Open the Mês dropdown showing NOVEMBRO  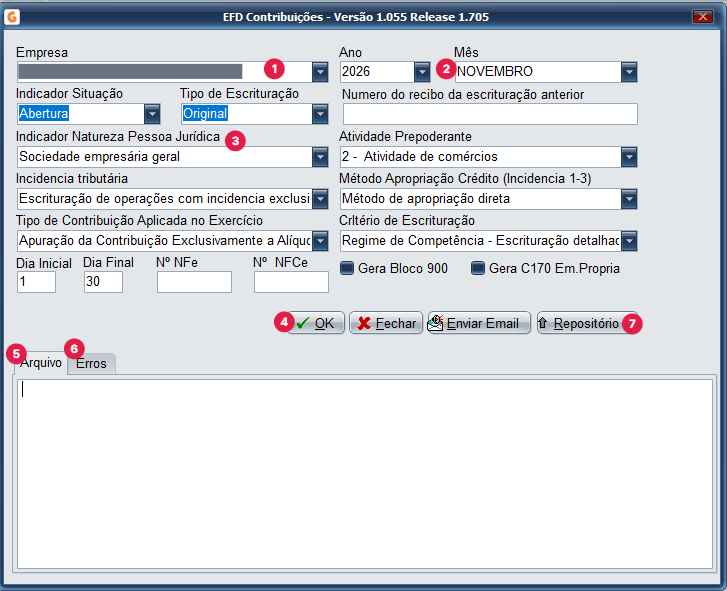tap(629, 72)
